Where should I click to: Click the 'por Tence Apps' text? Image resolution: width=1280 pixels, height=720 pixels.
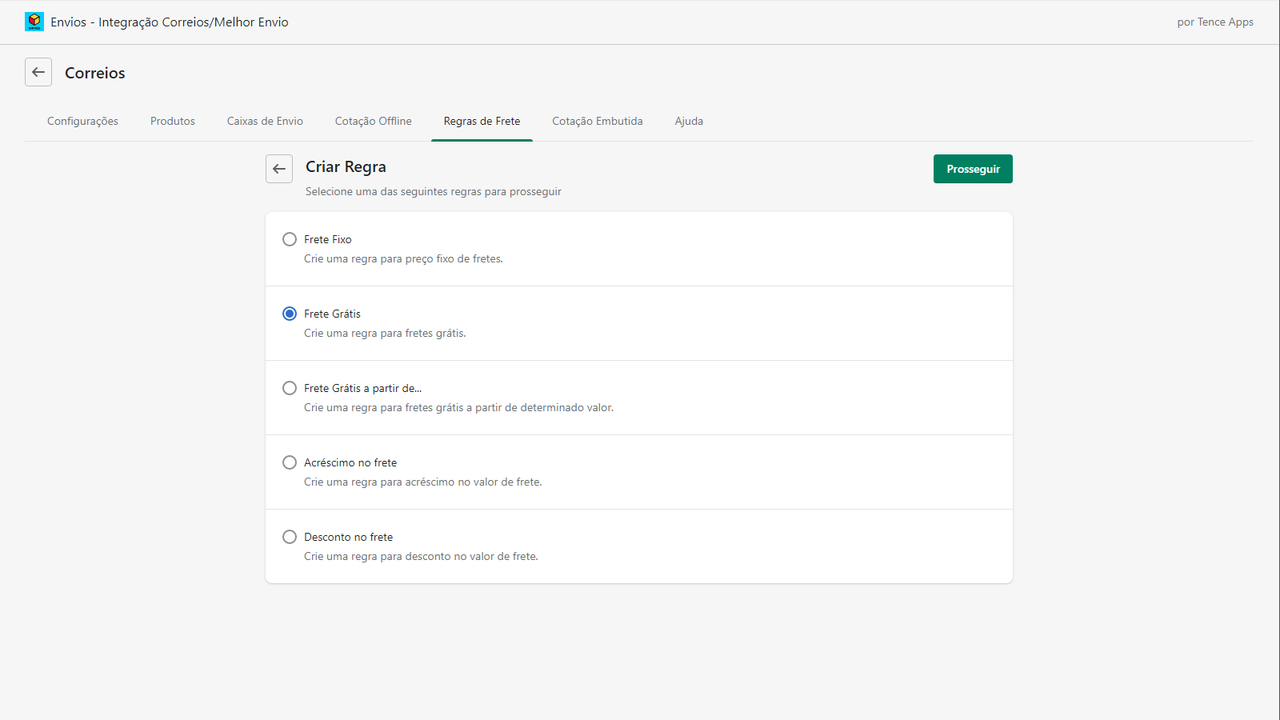[1215, 22]
